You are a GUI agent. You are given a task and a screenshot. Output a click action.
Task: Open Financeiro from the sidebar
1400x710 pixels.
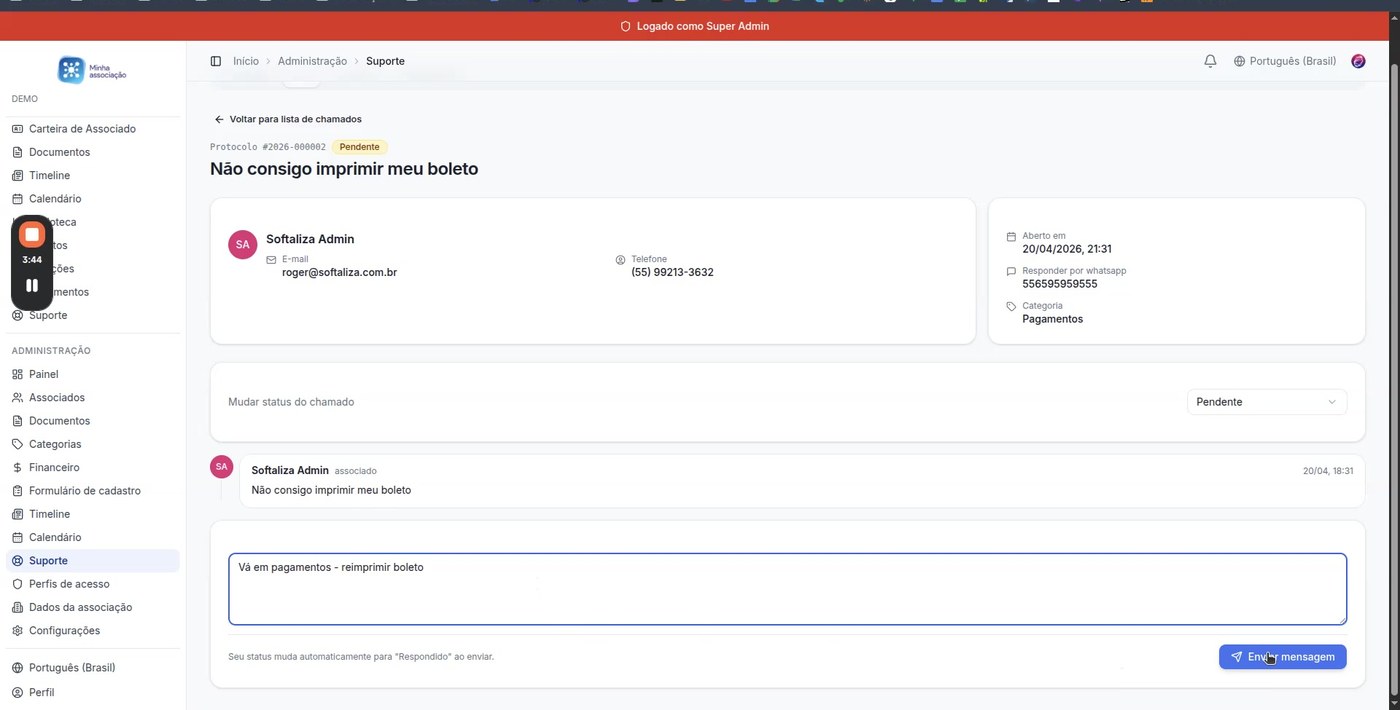pos(54,467)
